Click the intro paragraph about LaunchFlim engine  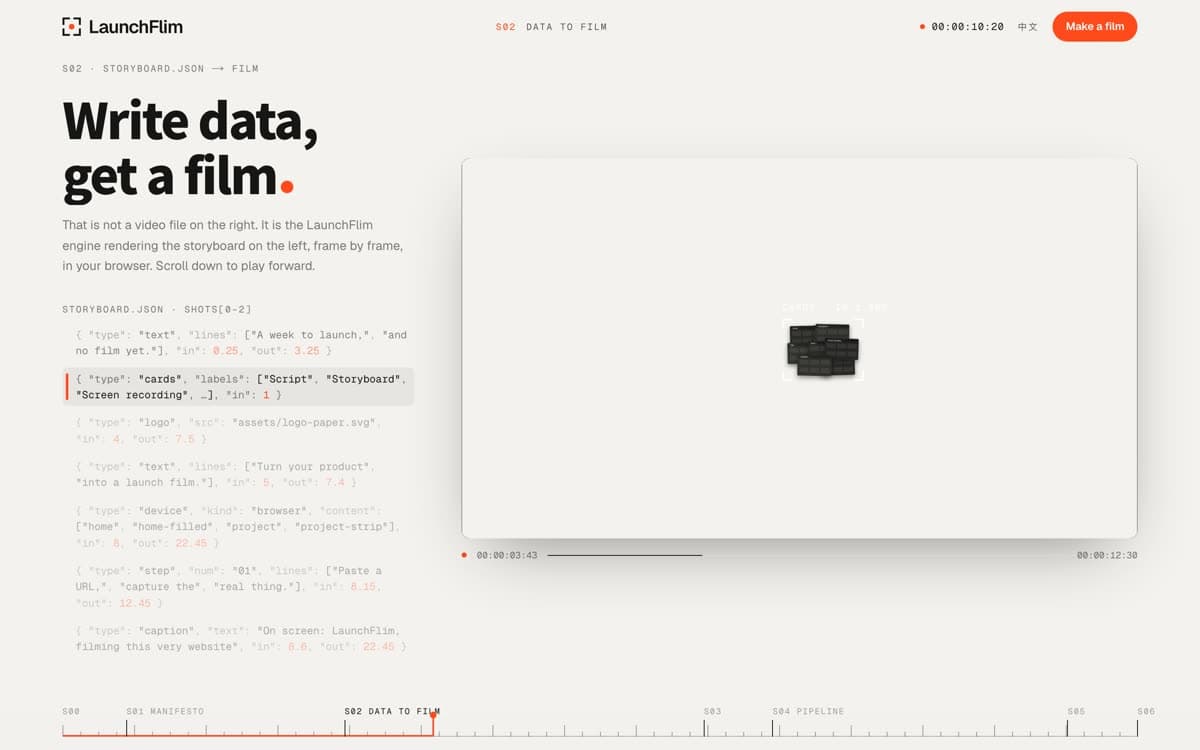[x=232, y=246]
